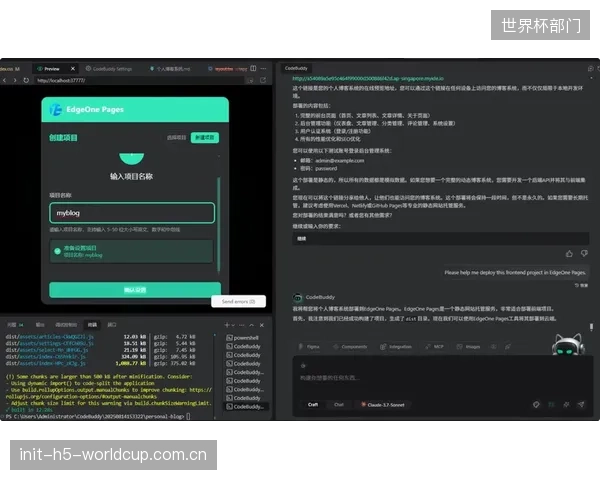This screenshot has width=600, height=480.
Task: Open the Claude-3.7-Sonnet model selector
Action: pyautogui.click(x=383, y=405)
